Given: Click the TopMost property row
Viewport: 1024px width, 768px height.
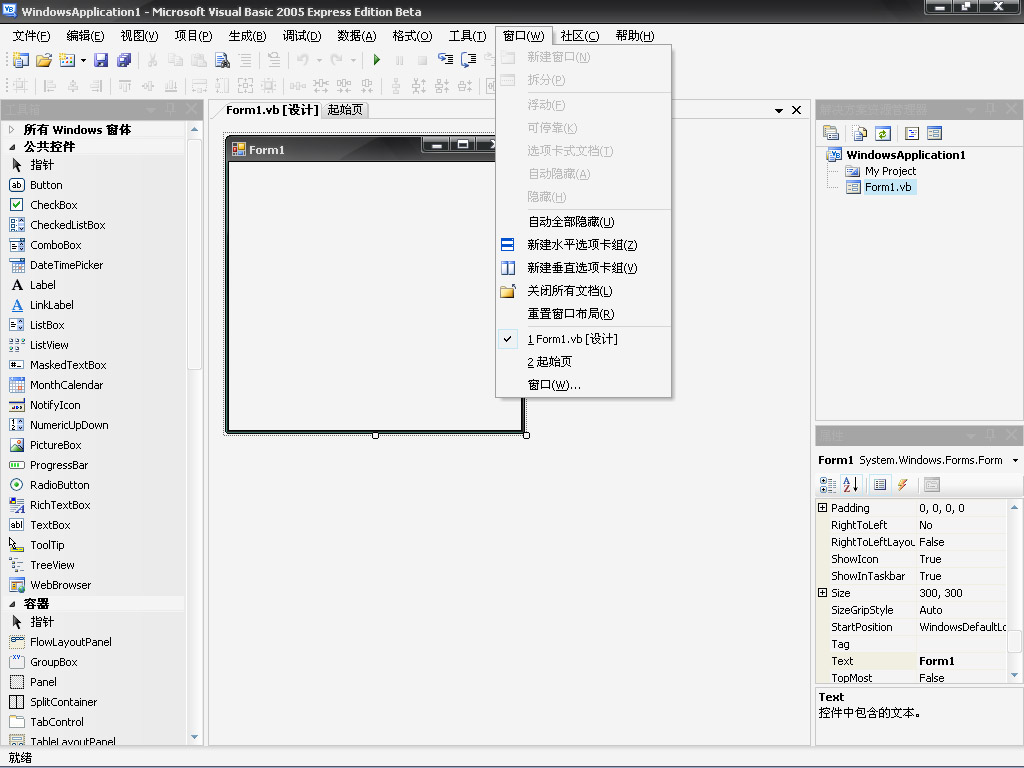Looking at the screenshot, I should point(911,677).
